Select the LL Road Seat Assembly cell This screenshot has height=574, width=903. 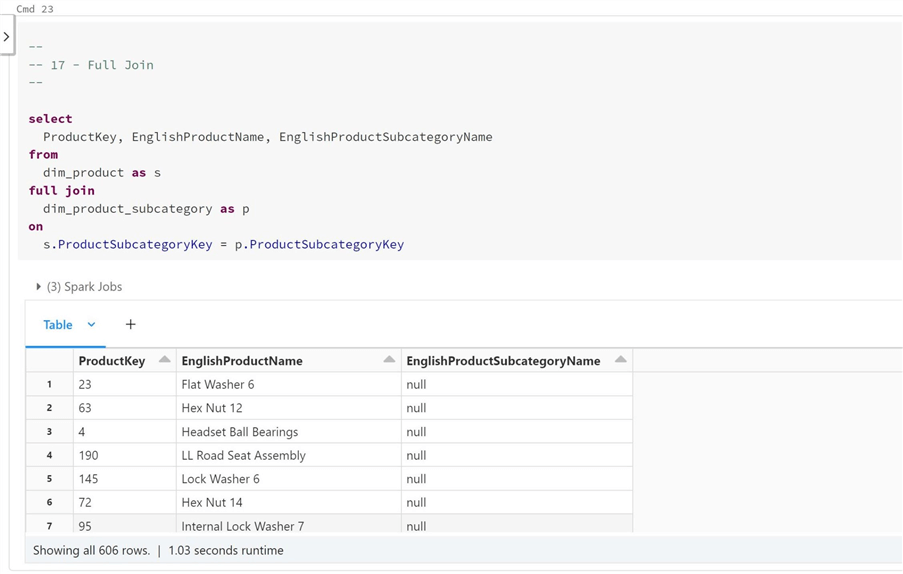[289, 455]
